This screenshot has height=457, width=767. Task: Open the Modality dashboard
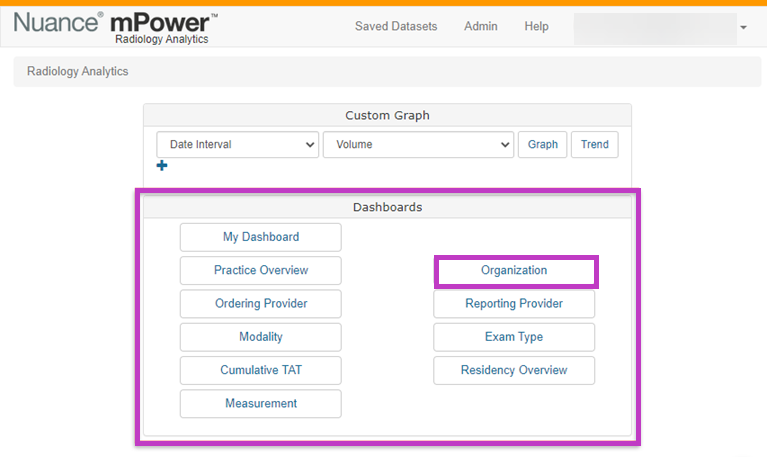261,337
